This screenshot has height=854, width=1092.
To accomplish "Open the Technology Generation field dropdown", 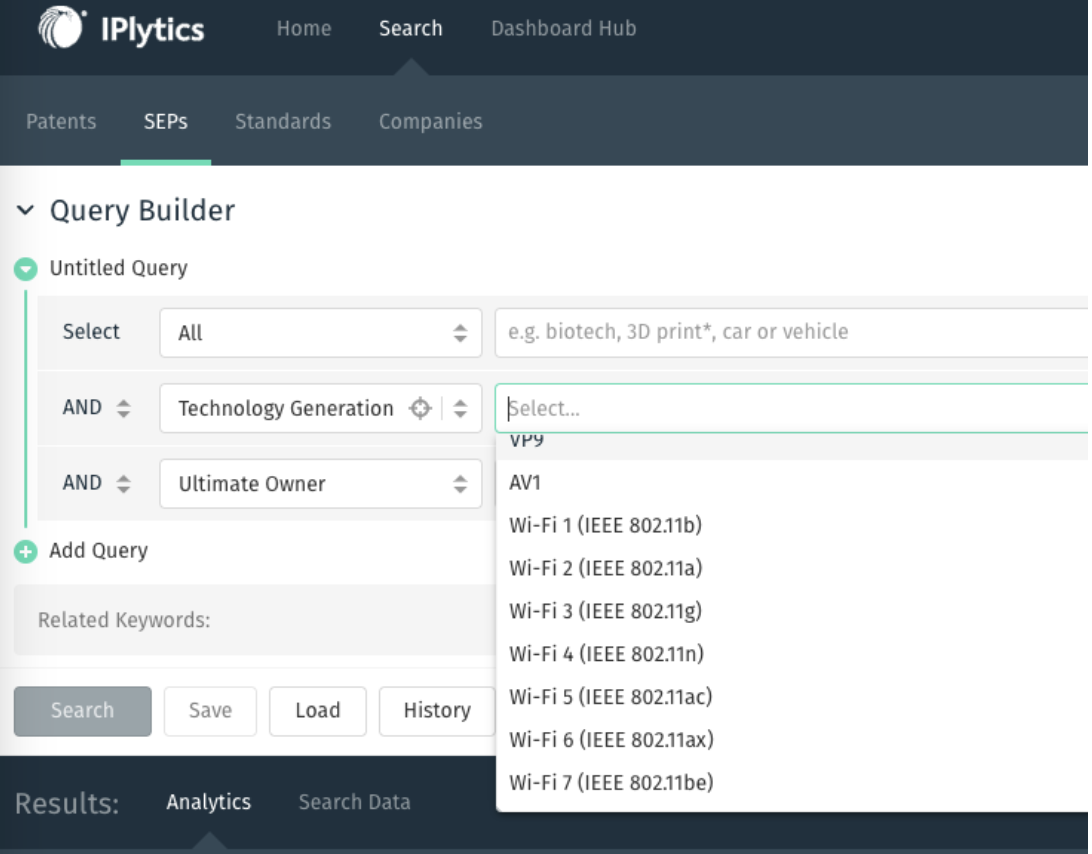I will 460,408.
